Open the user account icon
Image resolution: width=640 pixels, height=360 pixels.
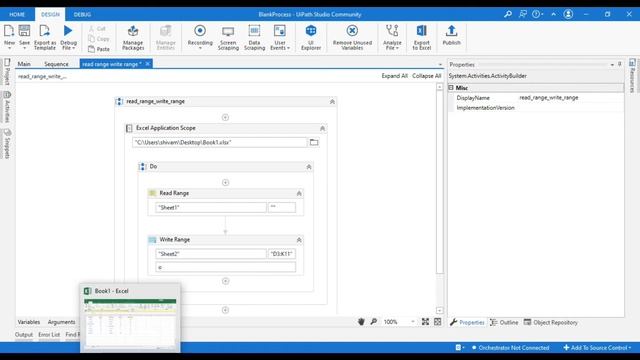click(568, 14)
